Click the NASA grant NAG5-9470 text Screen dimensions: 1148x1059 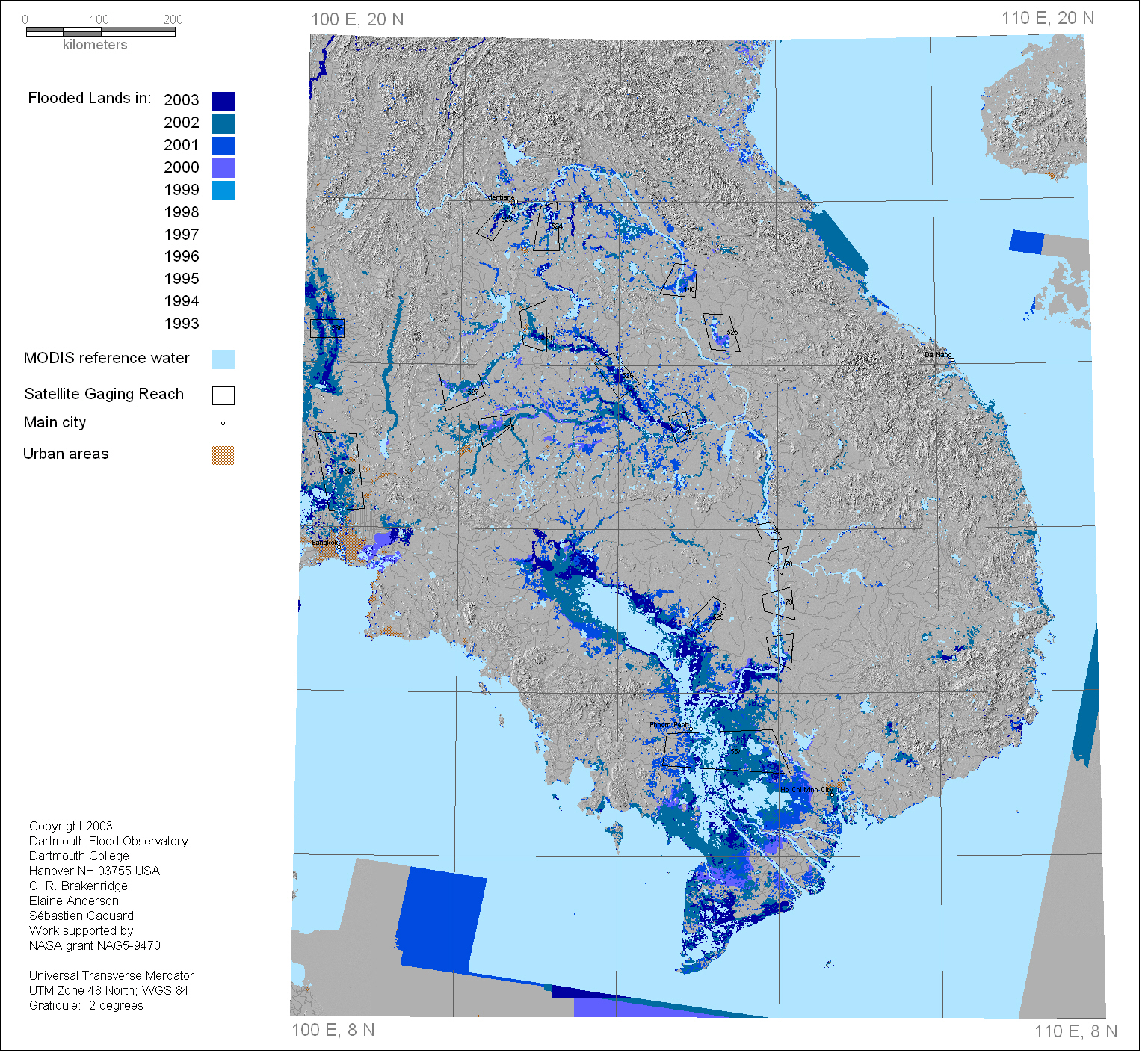95,946
